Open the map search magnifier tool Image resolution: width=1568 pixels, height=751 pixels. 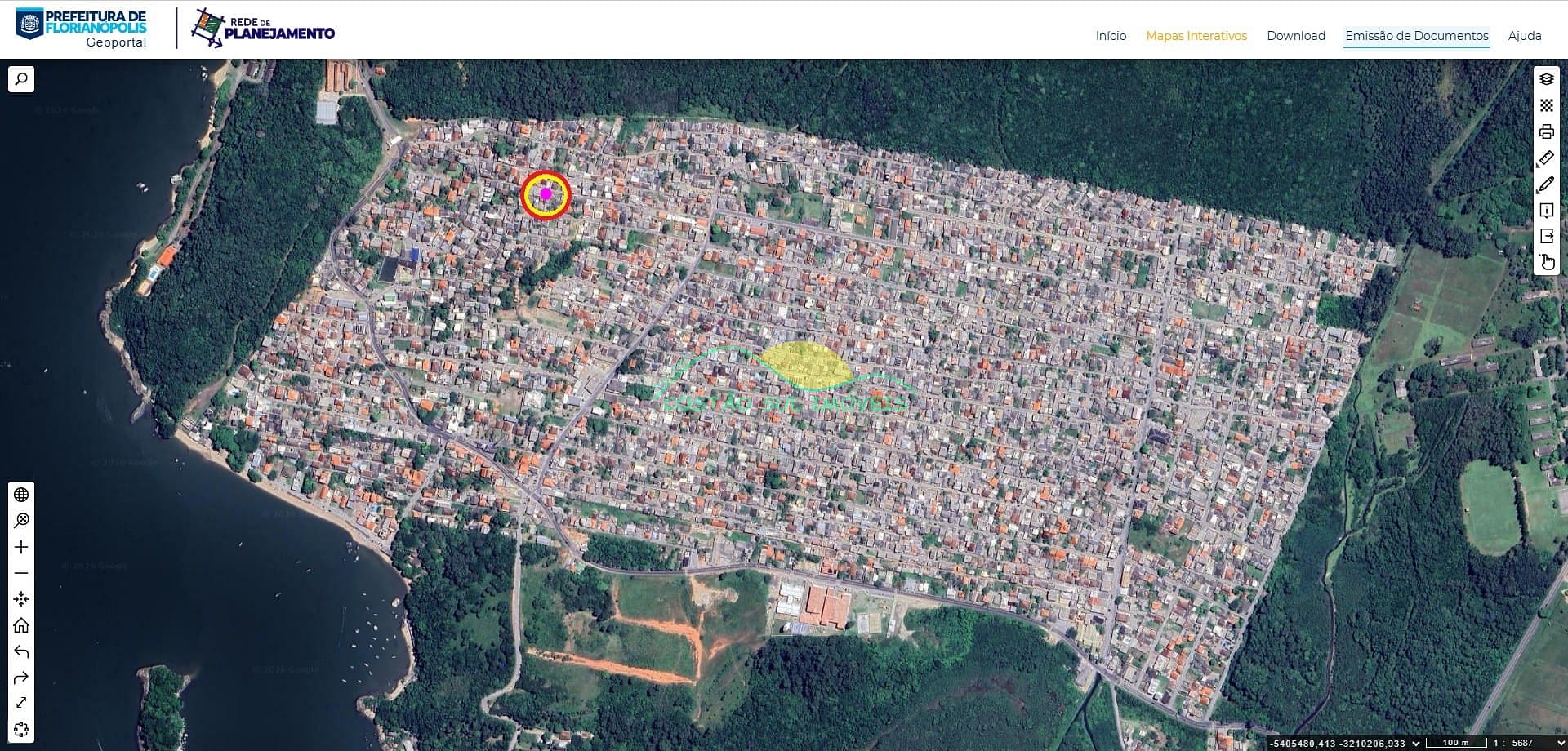tap(21, 79)
